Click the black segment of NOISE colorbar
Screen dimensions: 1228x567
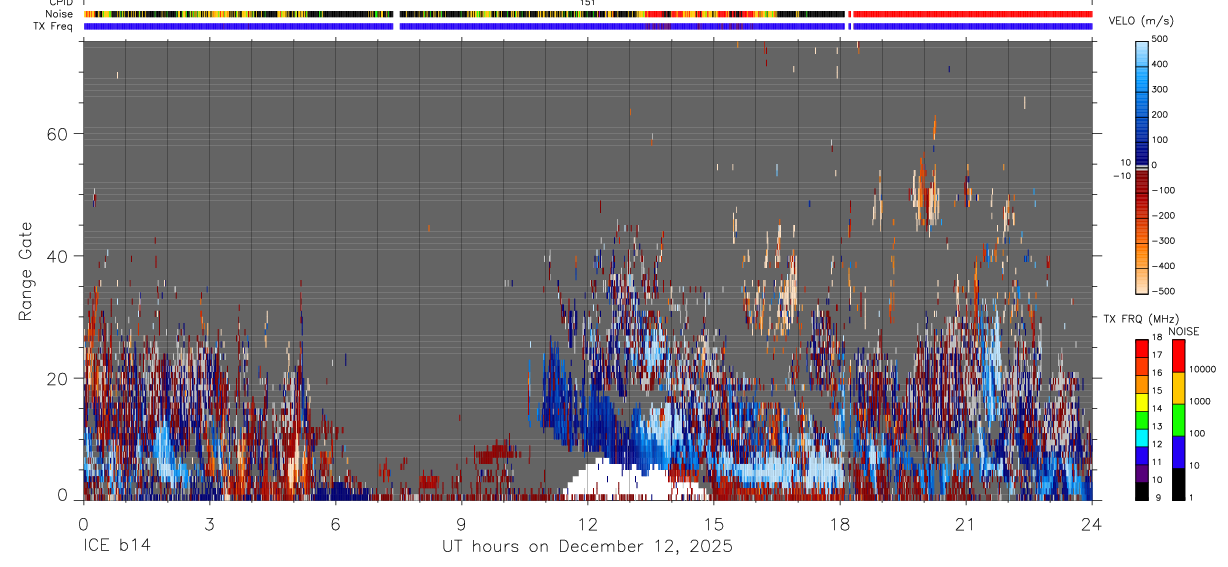point(1178,484)
